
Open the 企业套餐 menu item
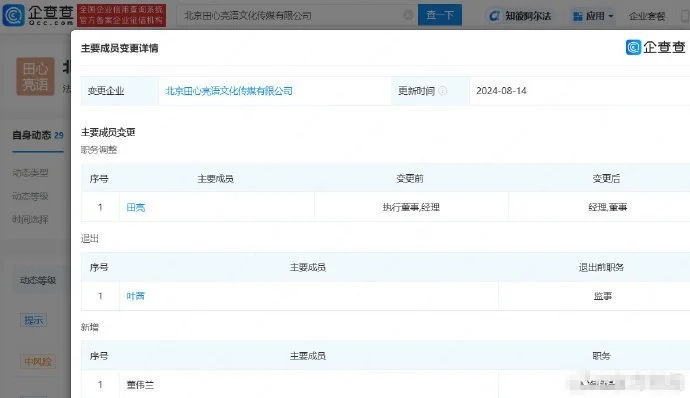(x=647, y=17)
